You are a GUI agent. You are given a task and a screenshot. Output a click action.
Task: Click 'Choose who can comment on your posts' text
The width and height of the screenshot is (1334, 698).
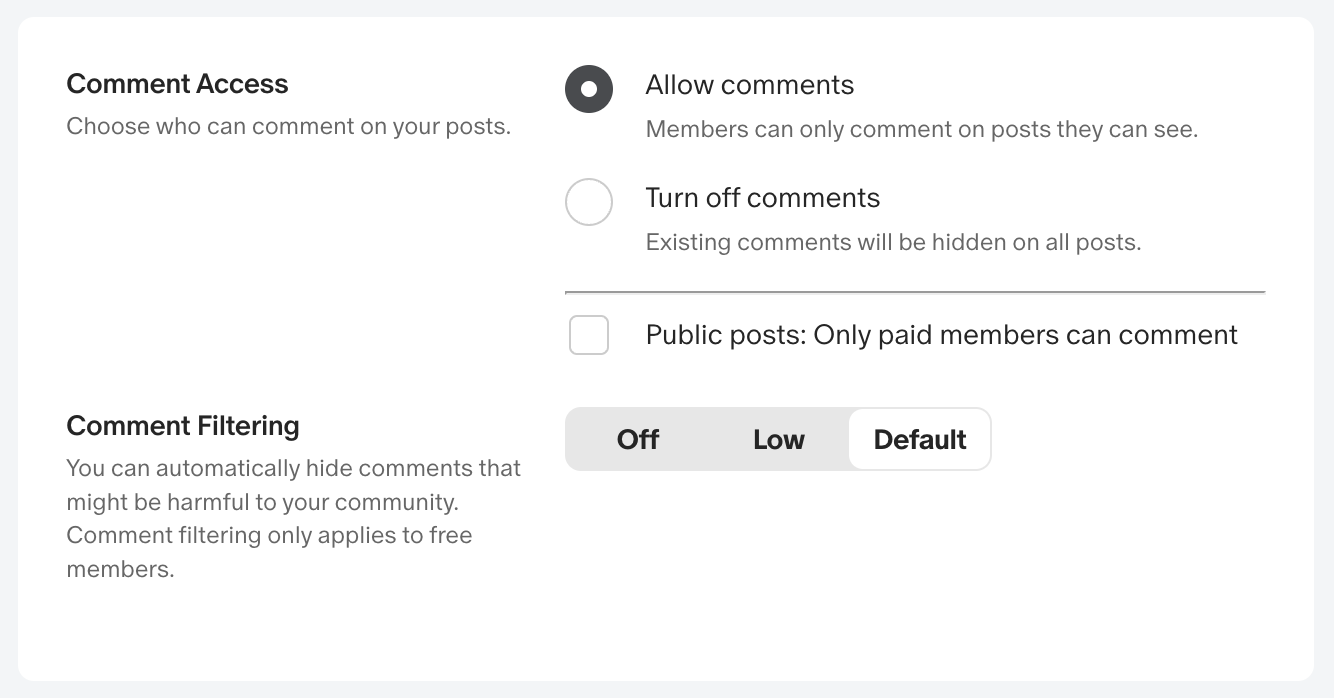point(288,127)
